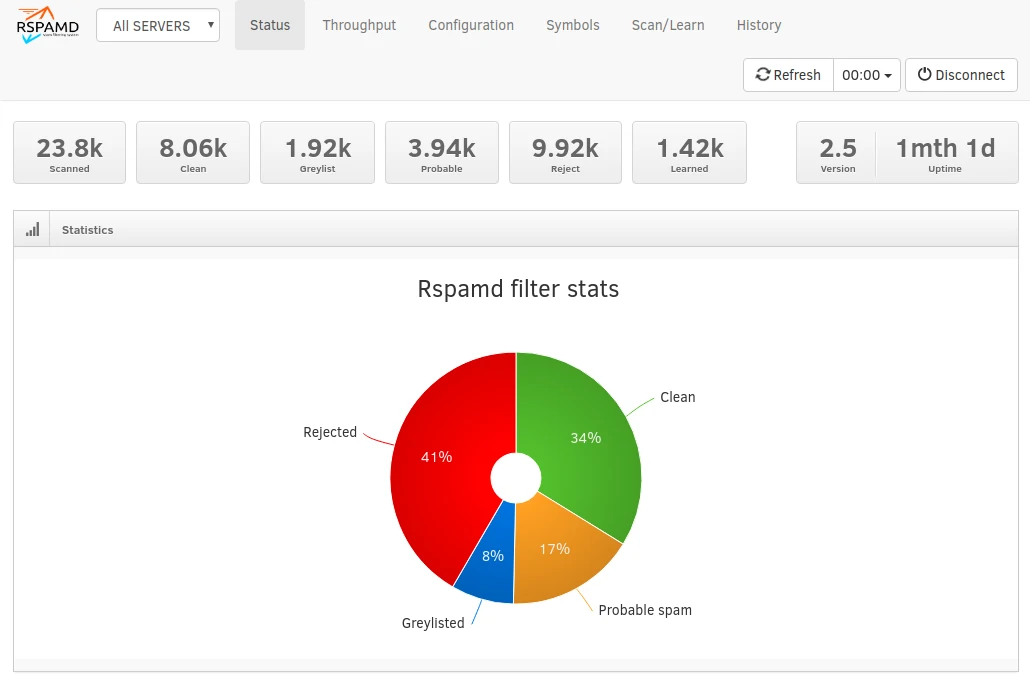1030x679 pixels.
Task: Click the Disconnect button
Action: tap(961, 74)
